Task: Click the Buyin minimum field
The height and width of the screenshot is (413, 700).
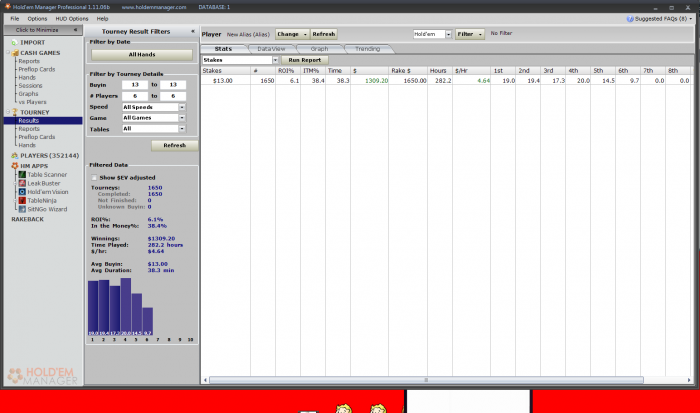Action: tap(135, 84)
